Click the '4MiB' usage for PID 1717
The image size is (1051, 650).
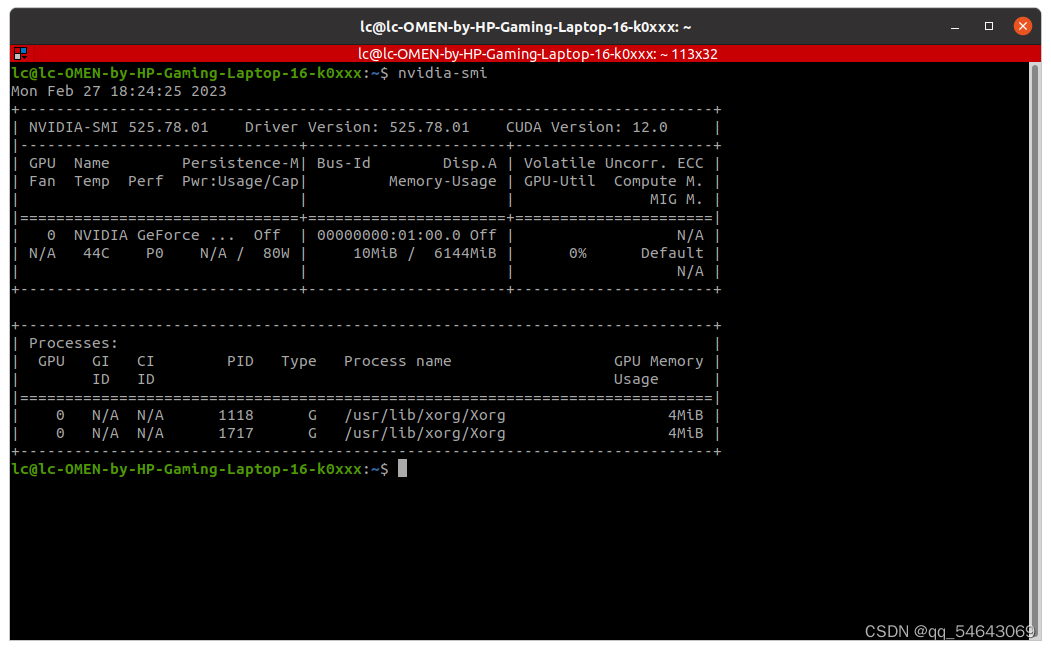[x=685, y=434]
